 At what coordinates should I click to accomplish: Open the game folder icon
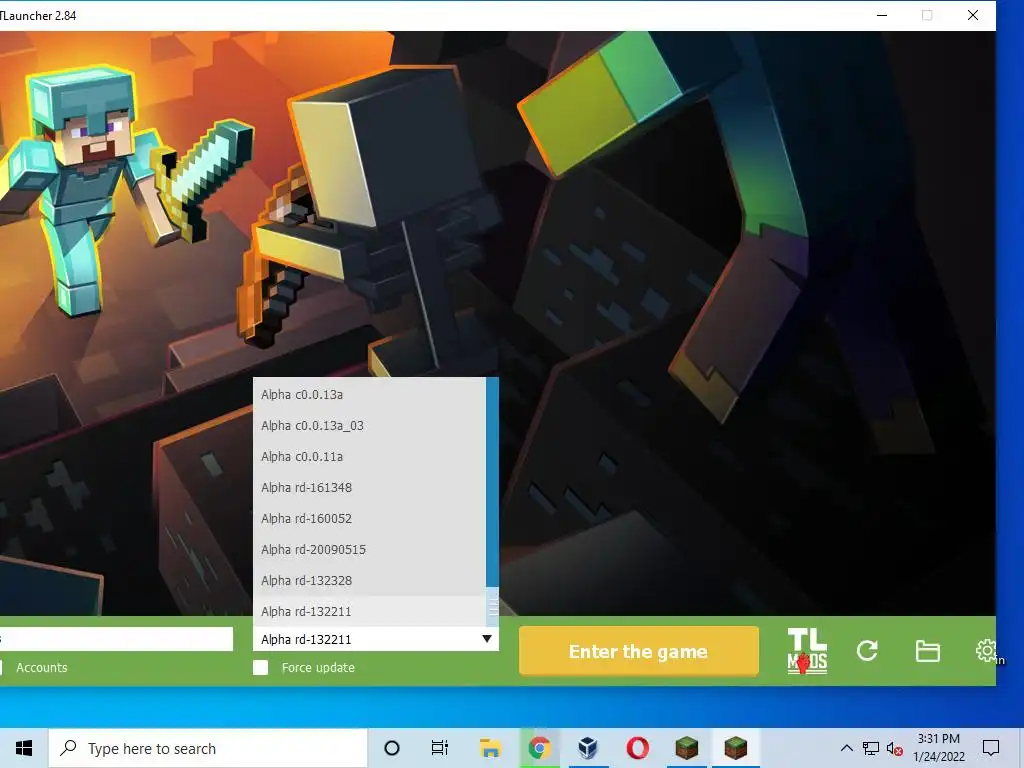tap(927, 650)
